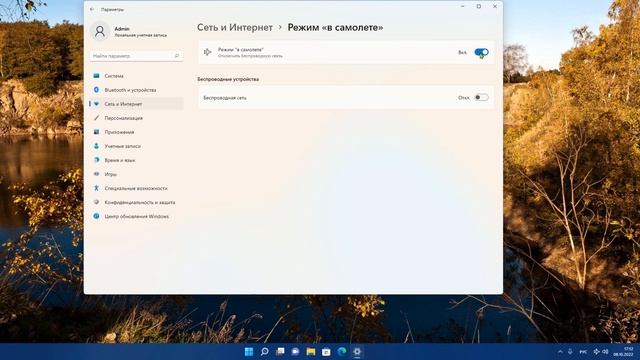Open the clock and date flyout
The width and height of the screenshot is (640, 360).
click(x=623, y=352)
